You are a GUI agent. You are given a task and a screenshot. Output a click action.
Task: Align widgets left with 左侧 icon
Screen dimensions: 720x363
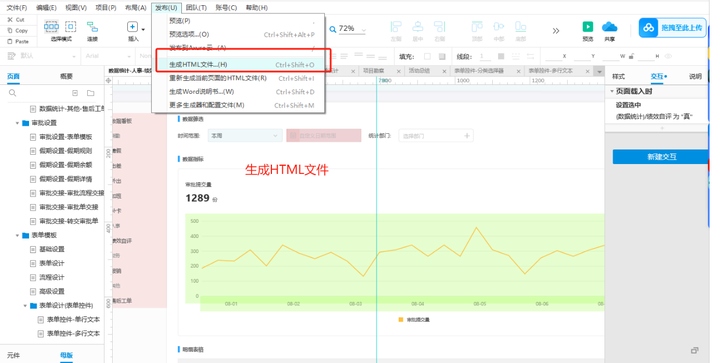[x=396, y=27]
